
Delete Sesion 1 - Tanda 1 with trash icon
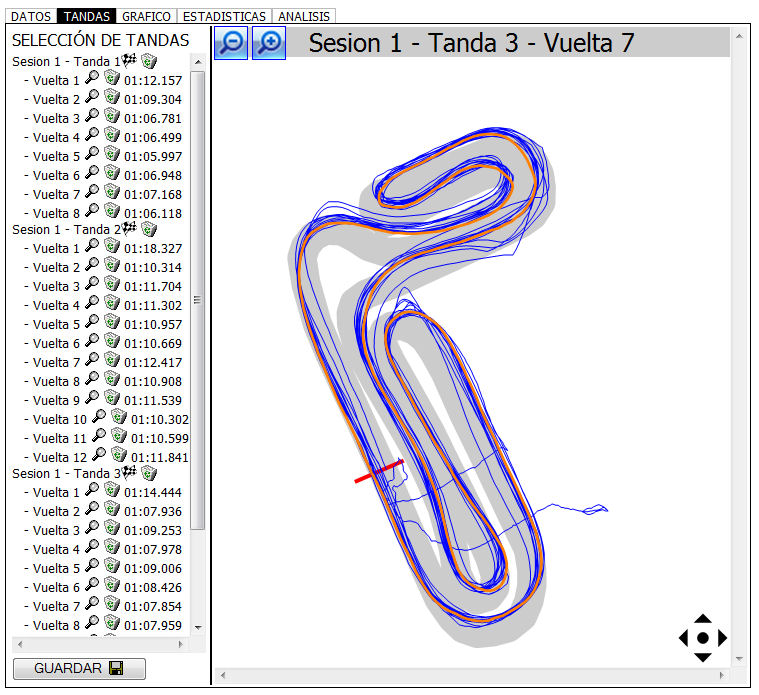pyautogui.click(x=149, y=61)
